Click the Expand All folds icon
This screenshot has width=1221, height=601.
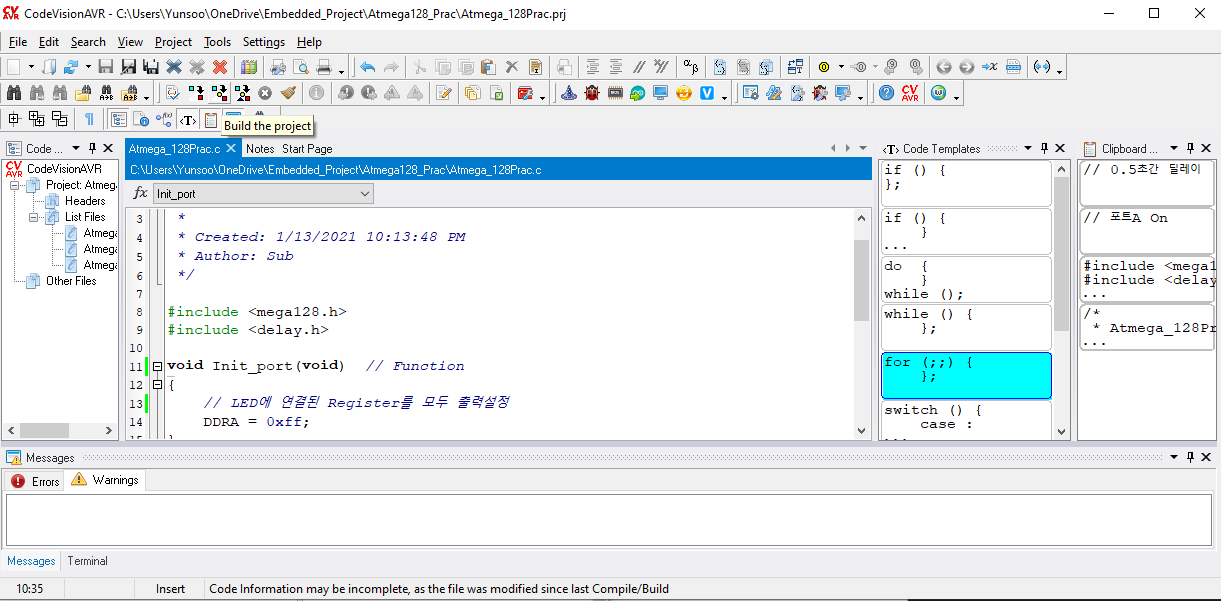coord(37,119)
